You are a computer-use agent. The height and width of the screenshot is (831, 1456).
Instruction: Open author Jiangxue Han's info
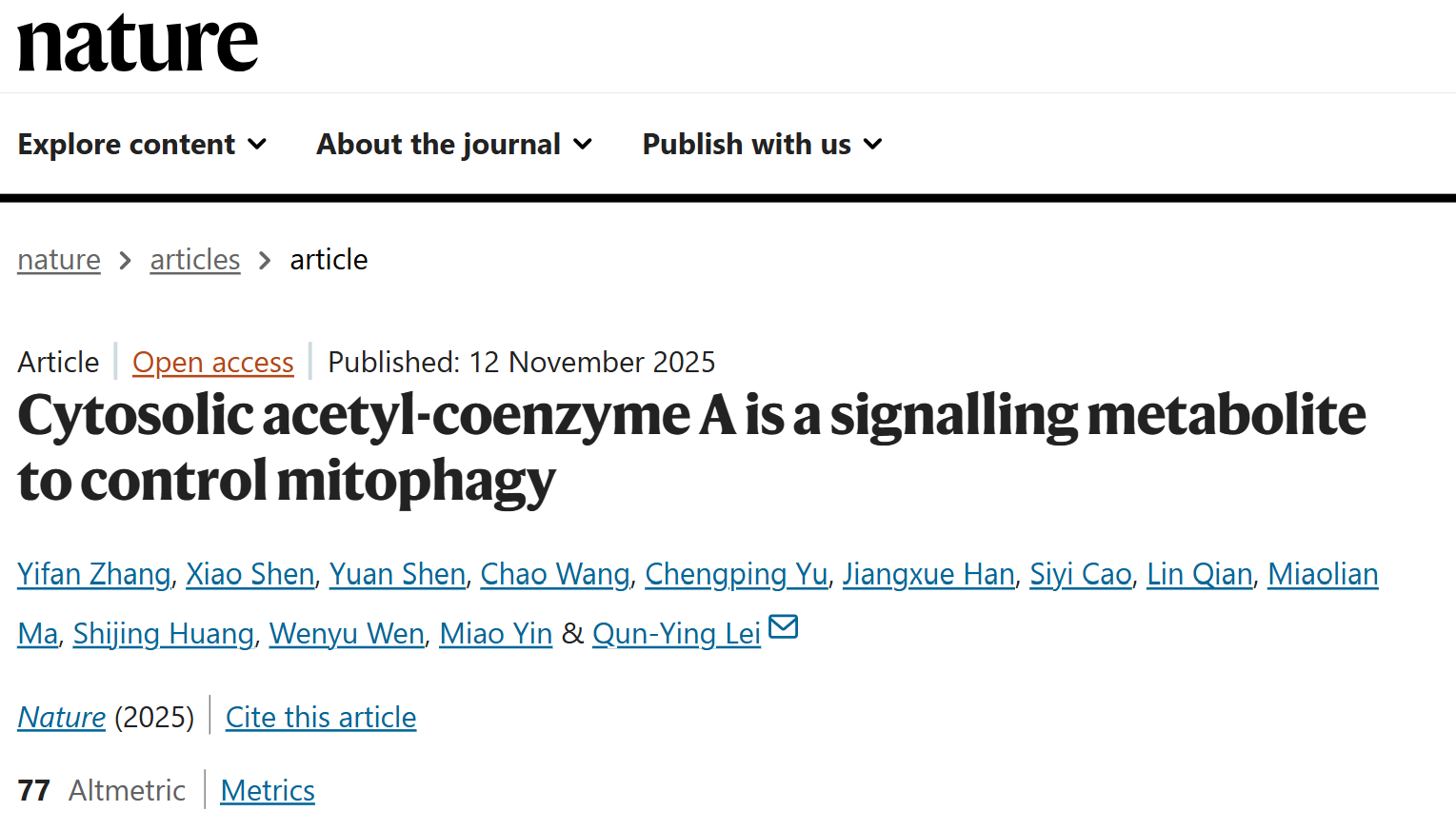(928, 574)
